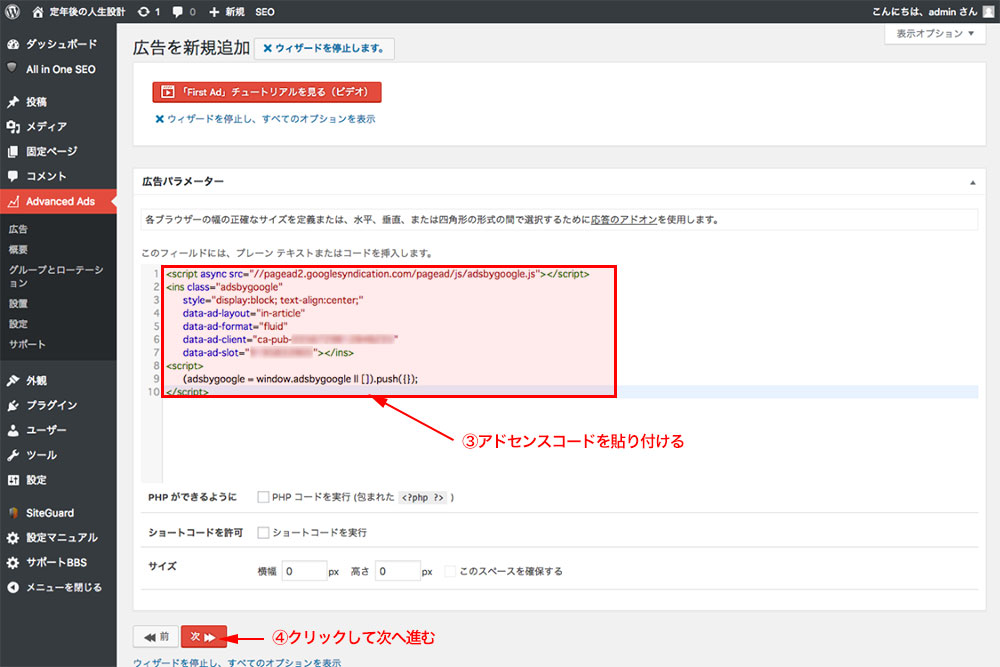Viewport: 1000px width, 667px height.
Task: Click the ダッシュボード gauge icon
Action: pos(13,44)
